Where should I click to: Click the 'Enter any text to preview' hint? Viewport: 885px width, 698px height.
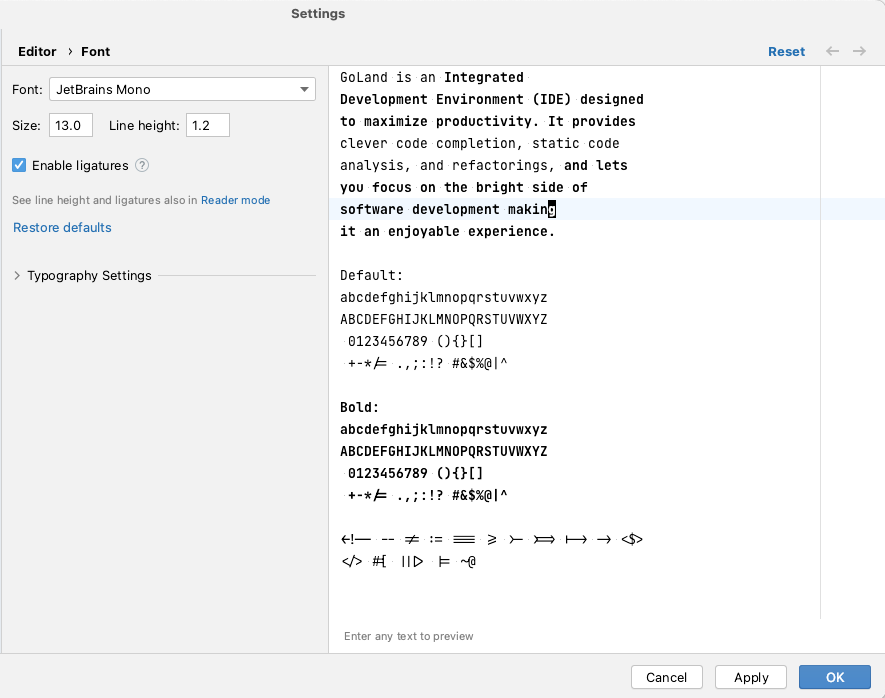tap(409, 636)
